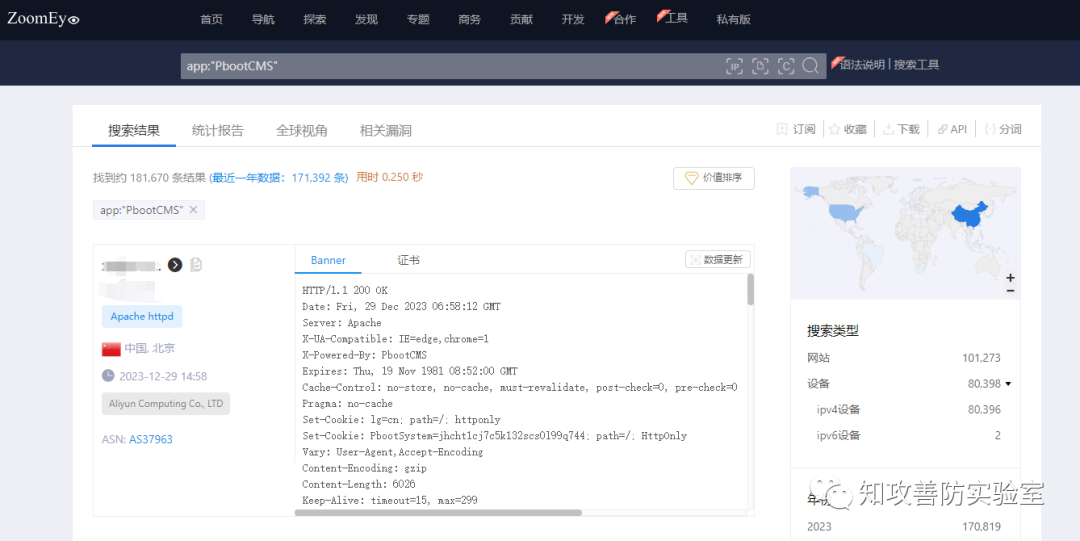Expand the 设备 count dropdown arrow
Image resolution: width=1080 pixels, height=541 pixels.
coord(1008,384)
